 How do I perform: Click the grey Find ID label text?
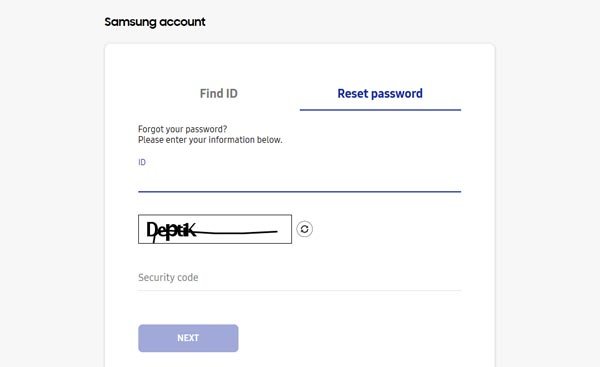tap(218, 93)
